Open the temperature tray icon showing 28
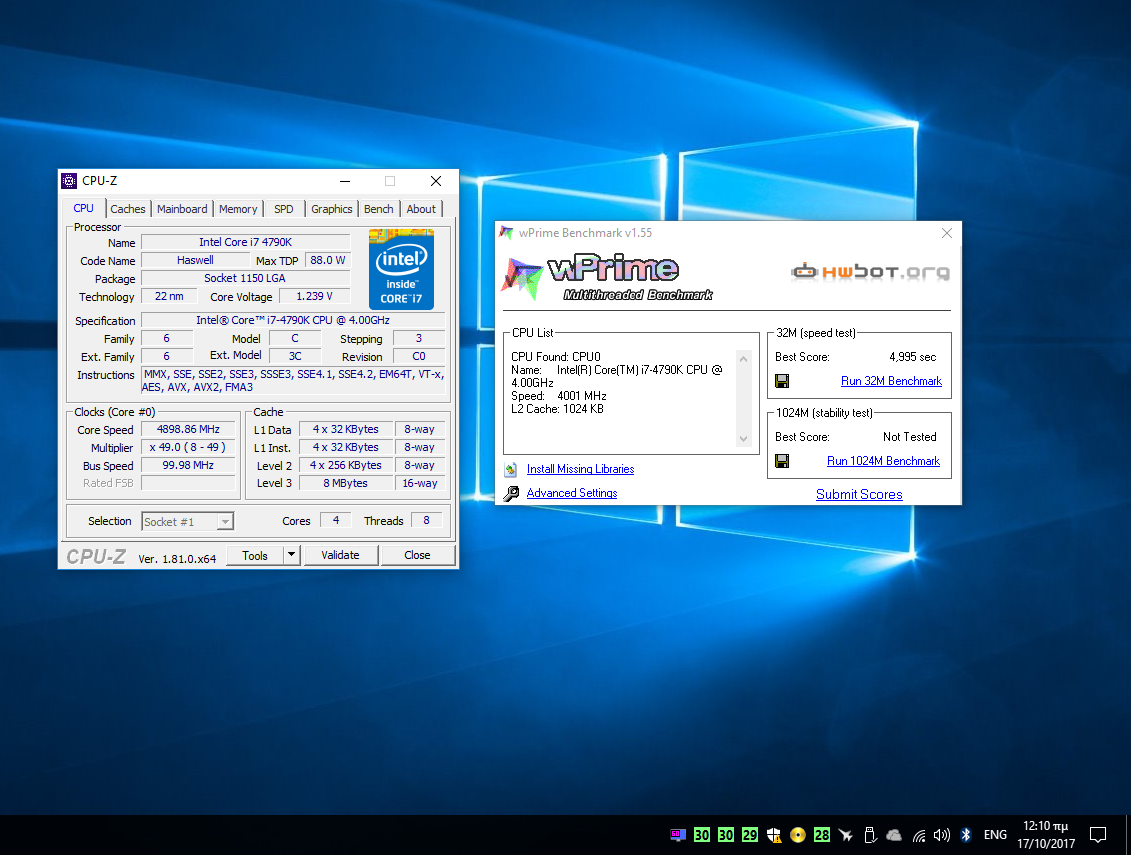The width and height of the screenshot is (1131, 855). (822, 835)
